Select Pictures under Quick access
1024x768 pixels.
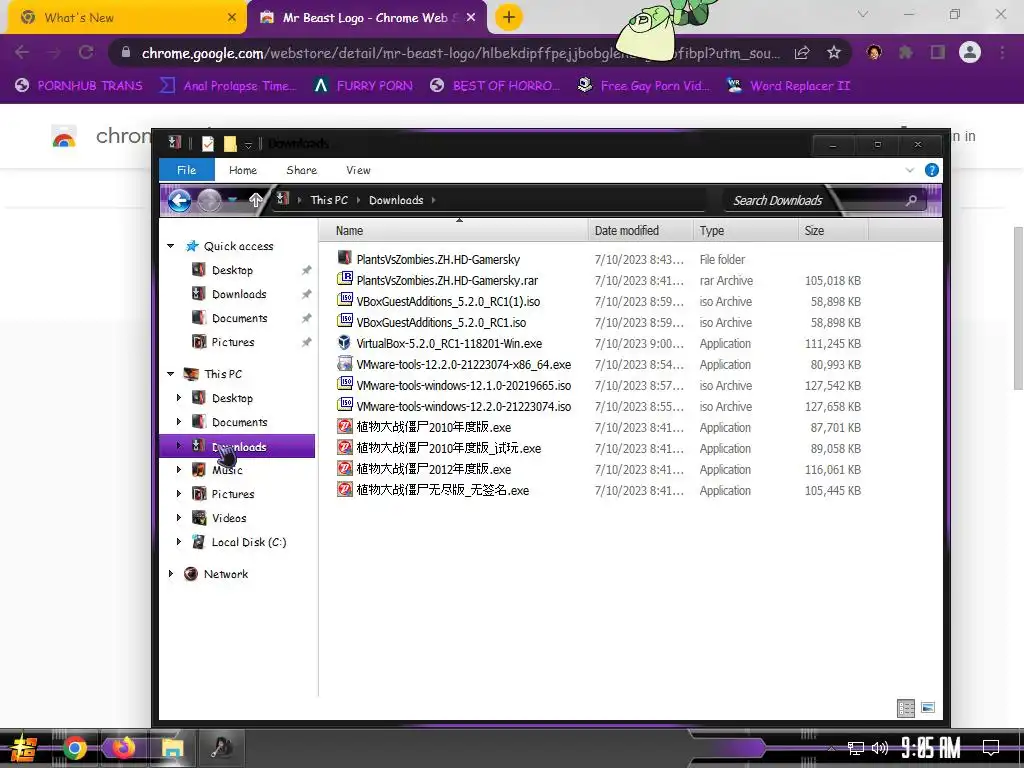[232, 342]
